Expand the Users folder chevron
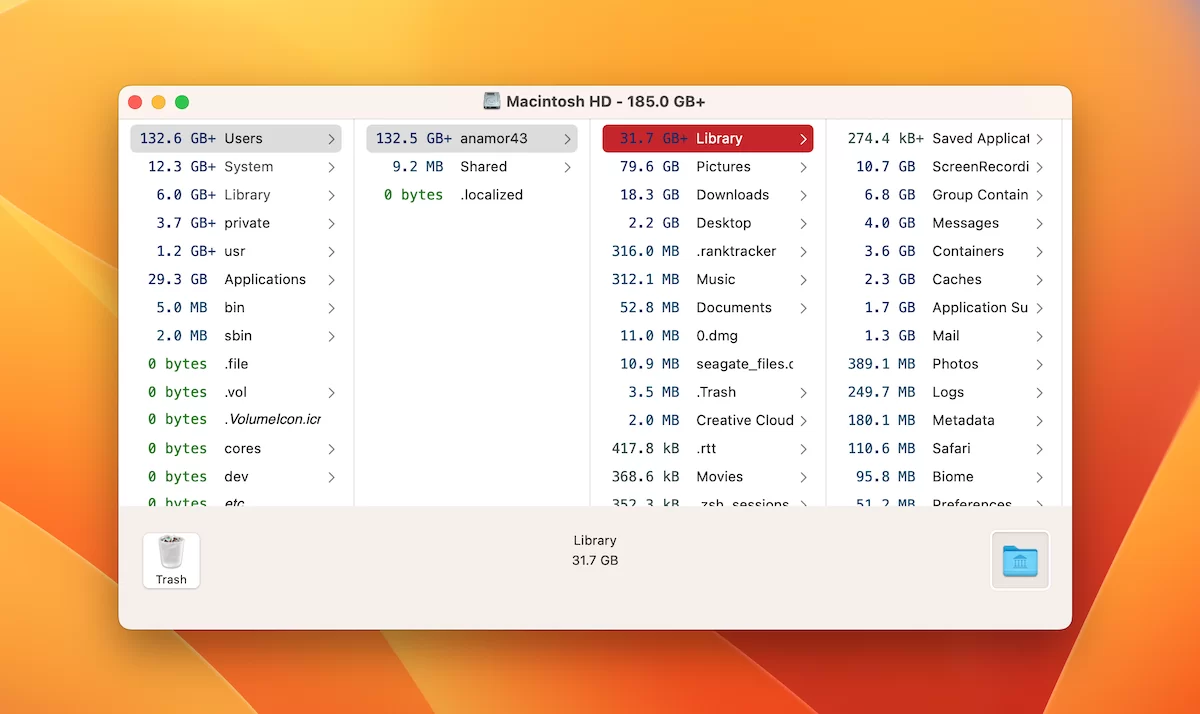The width and height of the screenshot is (1200, 714). [x=331, y=139]
